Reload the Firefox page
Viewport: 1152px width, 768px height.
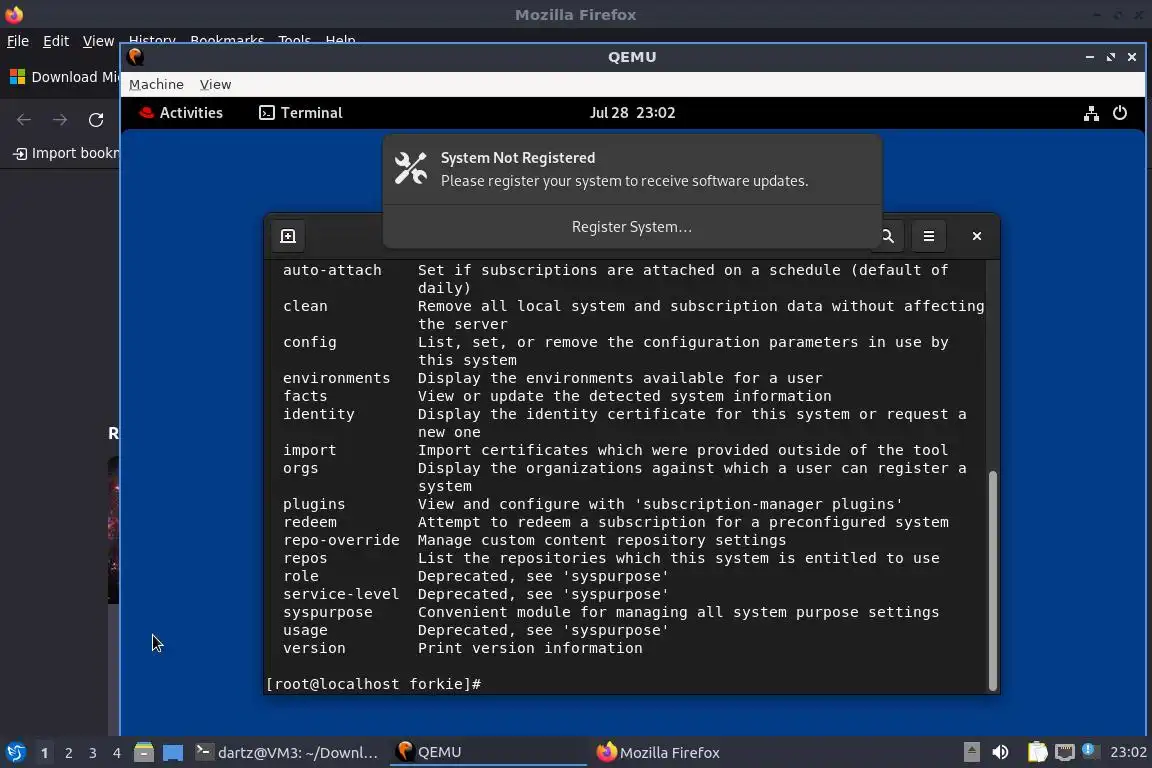coord(96,120)
